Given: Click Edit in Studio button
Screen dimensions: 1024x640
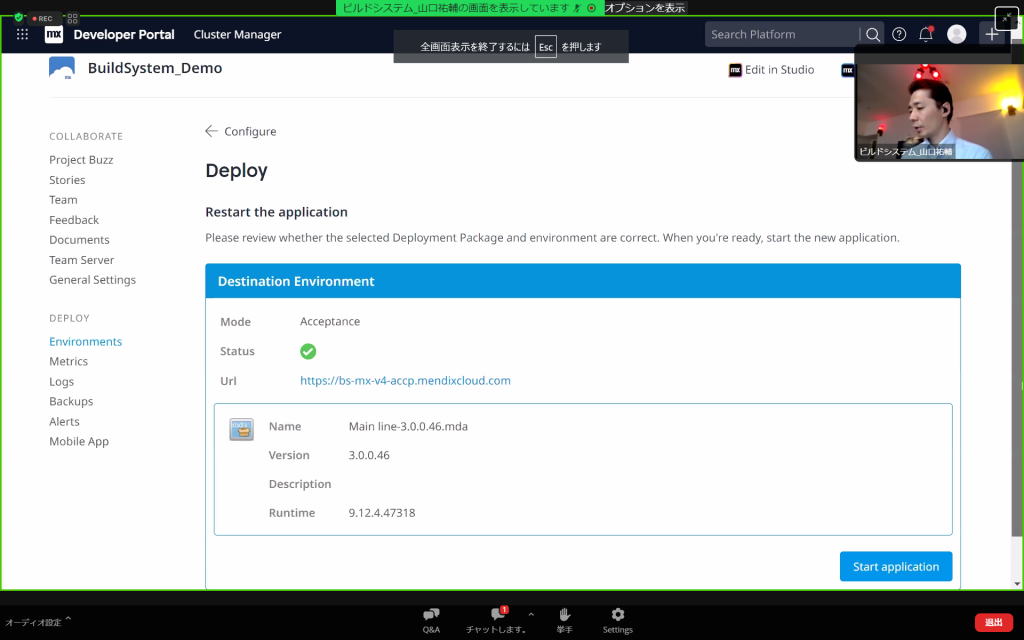Looking at the screenshot, I should 771,70.
